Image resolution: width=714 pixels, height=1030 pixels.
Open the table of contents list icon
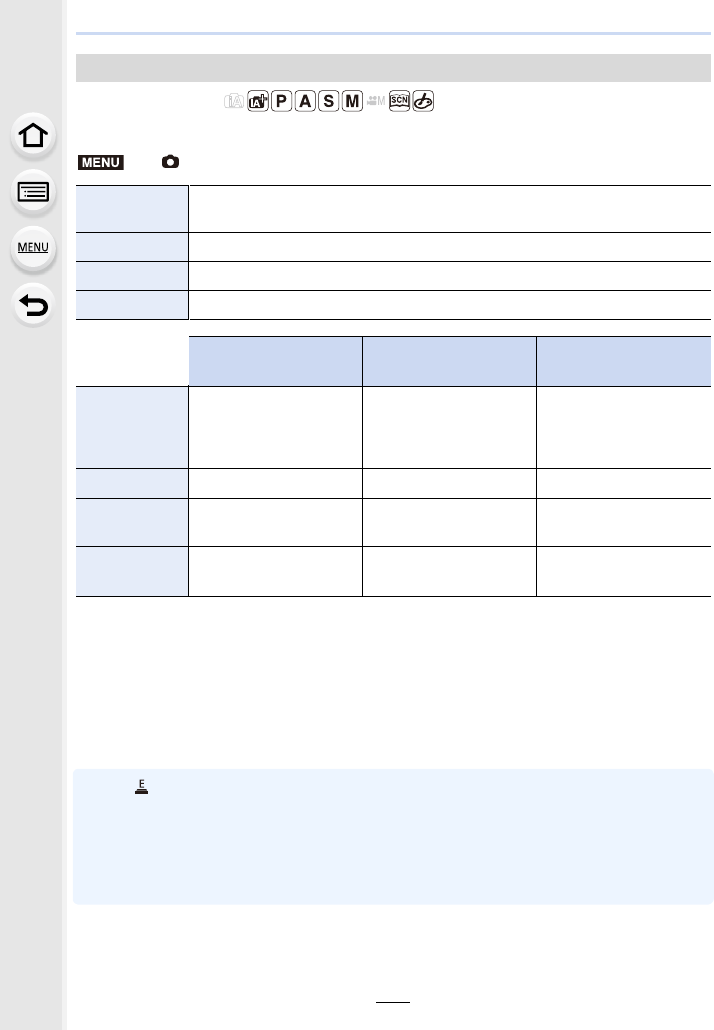click(x=32, y=191)
